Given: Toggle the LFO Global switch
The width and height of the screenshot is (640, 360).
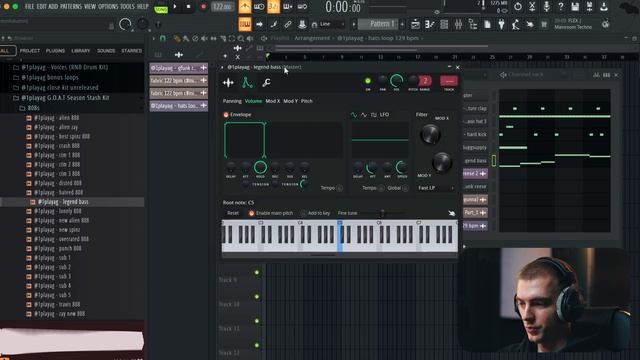Looking at the screenshot, I should 405,188.
